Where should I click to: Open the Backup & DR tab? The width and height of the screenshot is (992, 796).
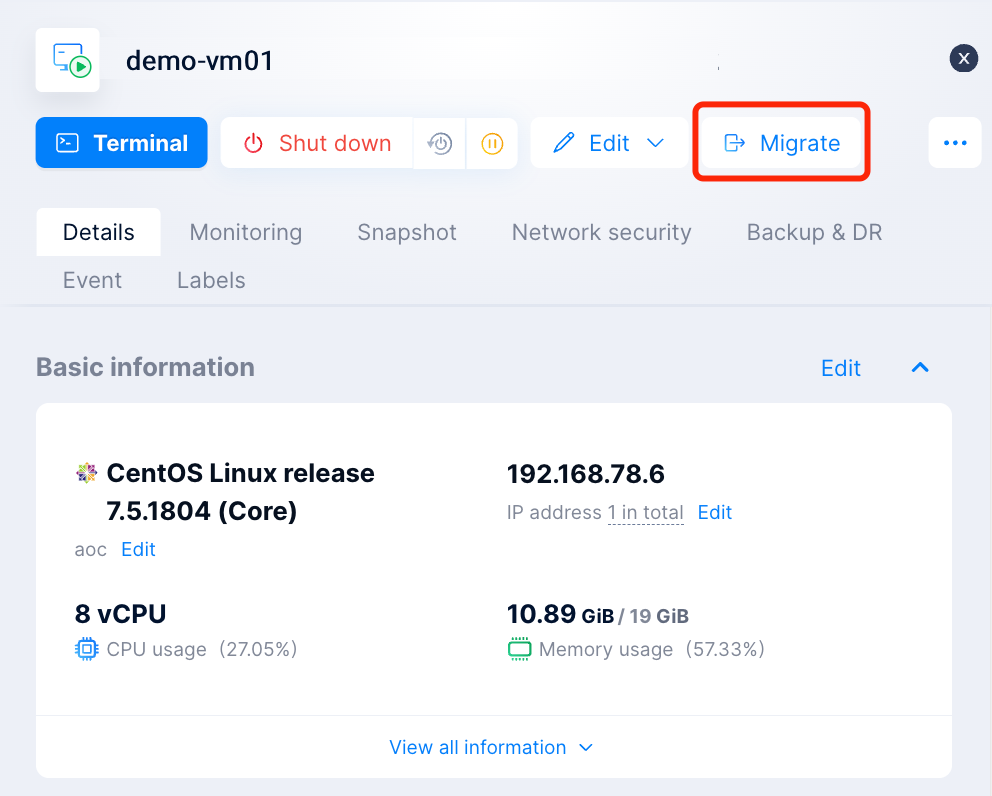click(814, 232)
